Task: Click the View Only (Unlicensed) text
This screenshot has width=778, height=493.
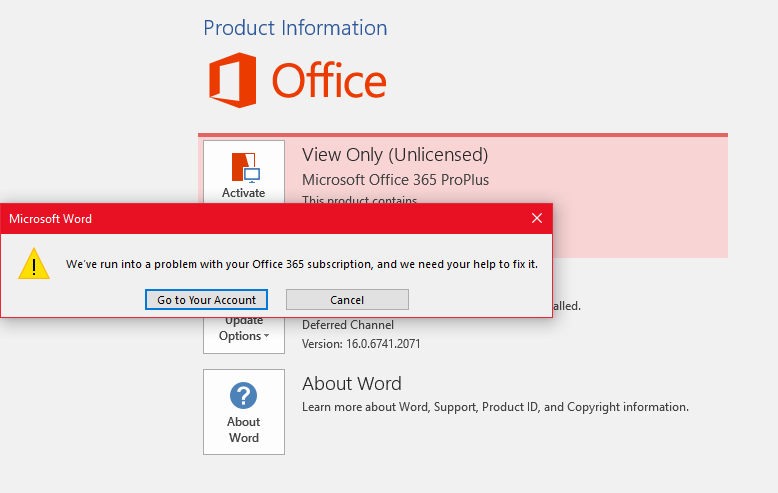Action: 395,155
